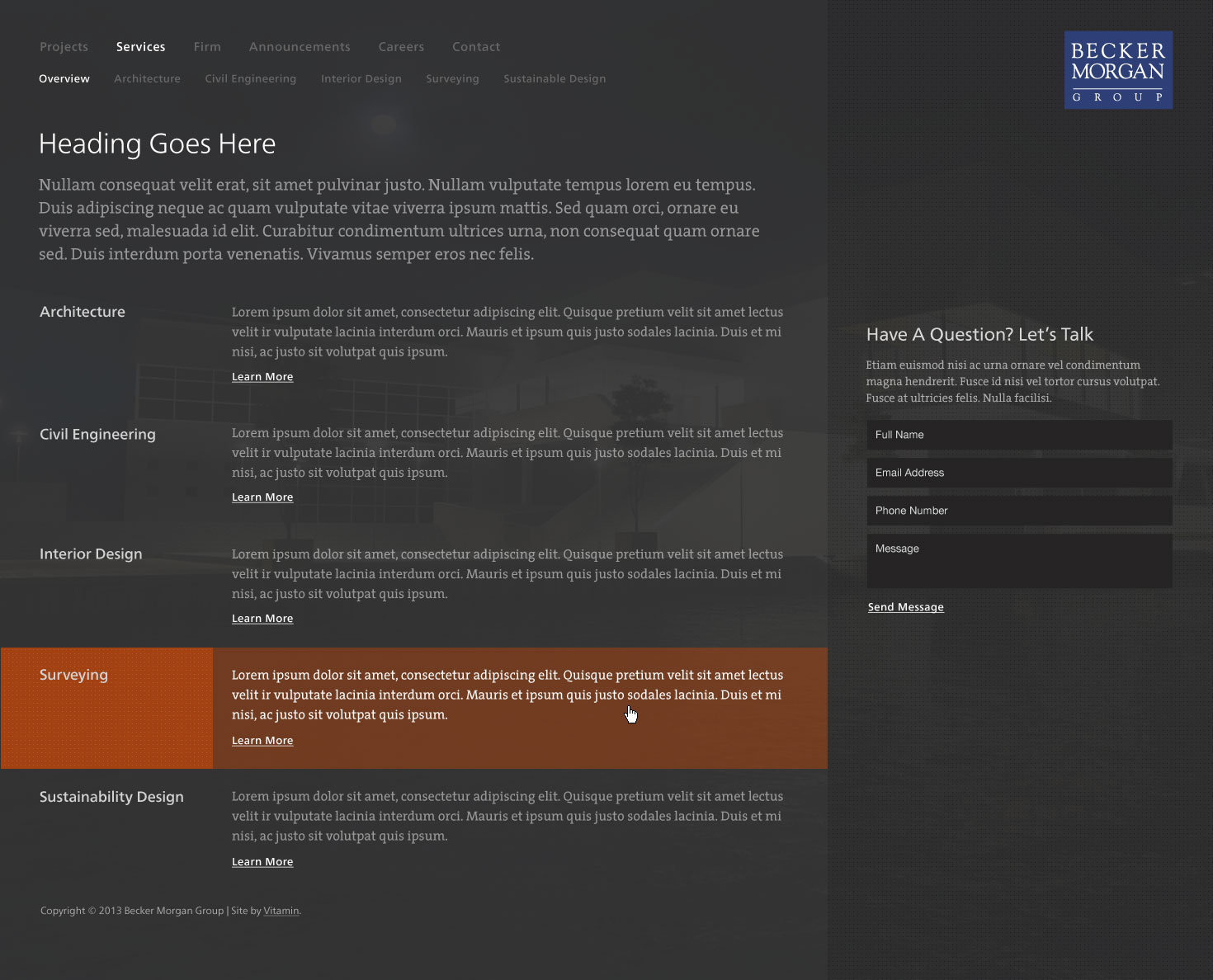Open the Projects menu item
This screenshot has height=980, width=1213.
(x=64, y=47)
